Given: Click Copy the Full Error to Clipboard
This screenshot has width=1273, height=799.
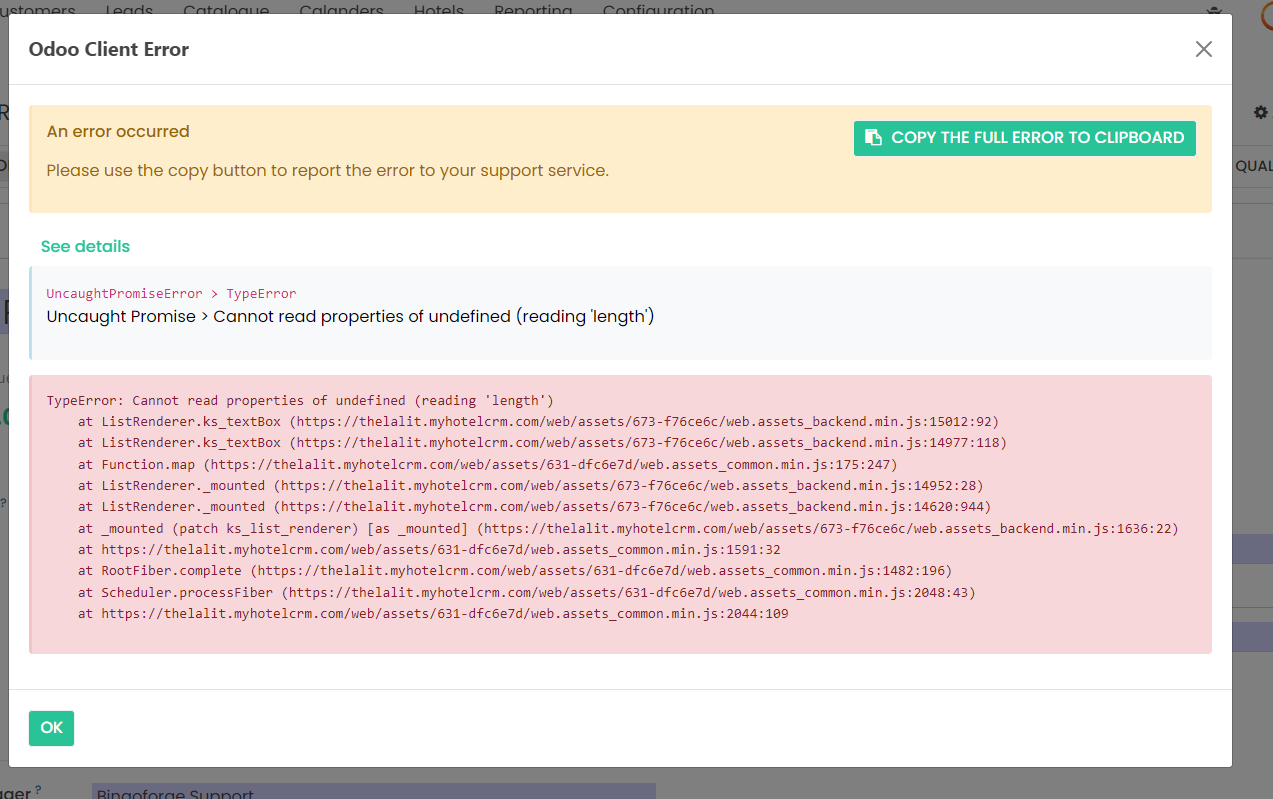Looking at the screenshot, I should tap(1024, 138).
